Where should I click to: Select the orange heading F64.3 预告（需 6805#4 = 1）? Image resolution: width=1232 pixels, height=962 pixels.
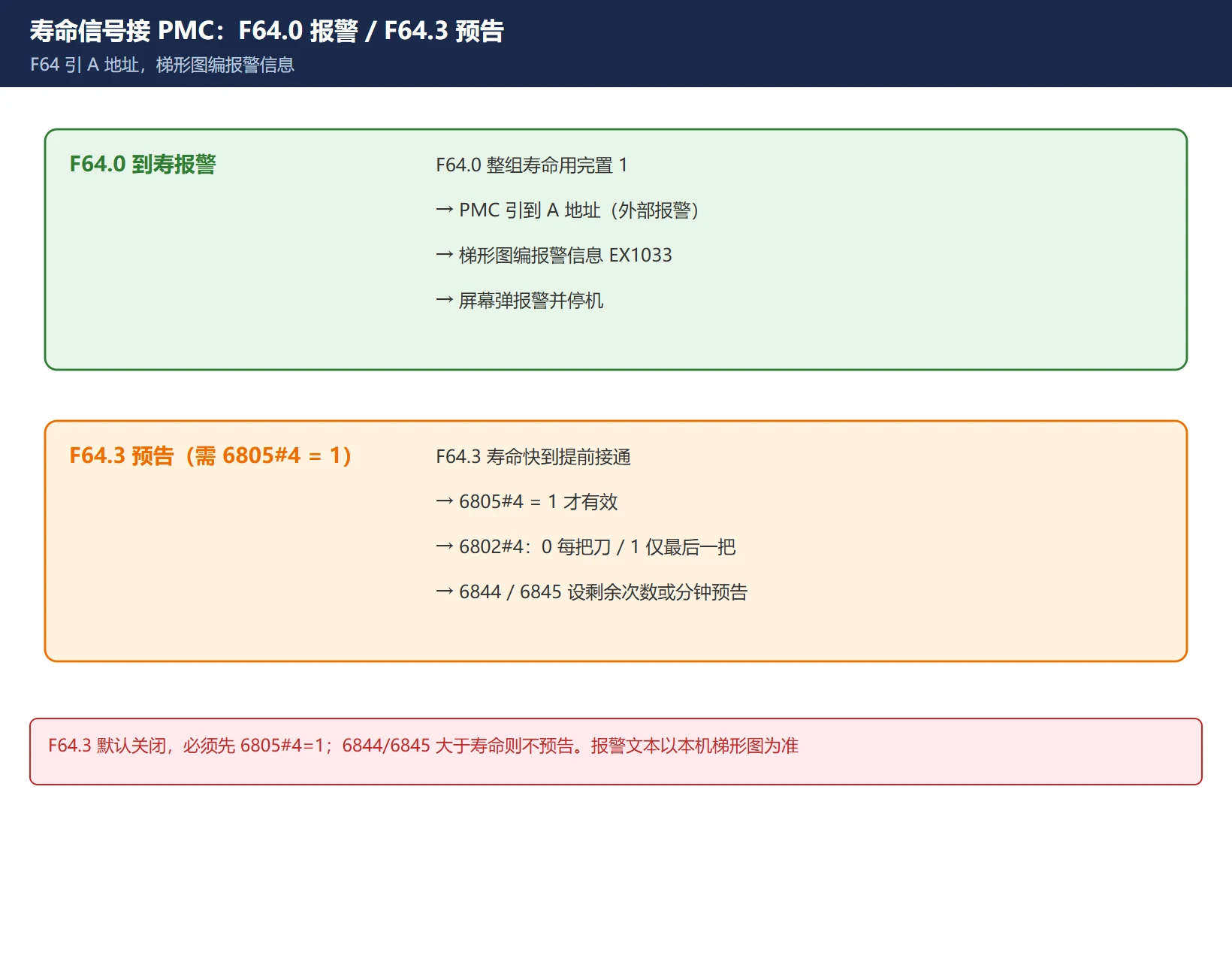210,455
